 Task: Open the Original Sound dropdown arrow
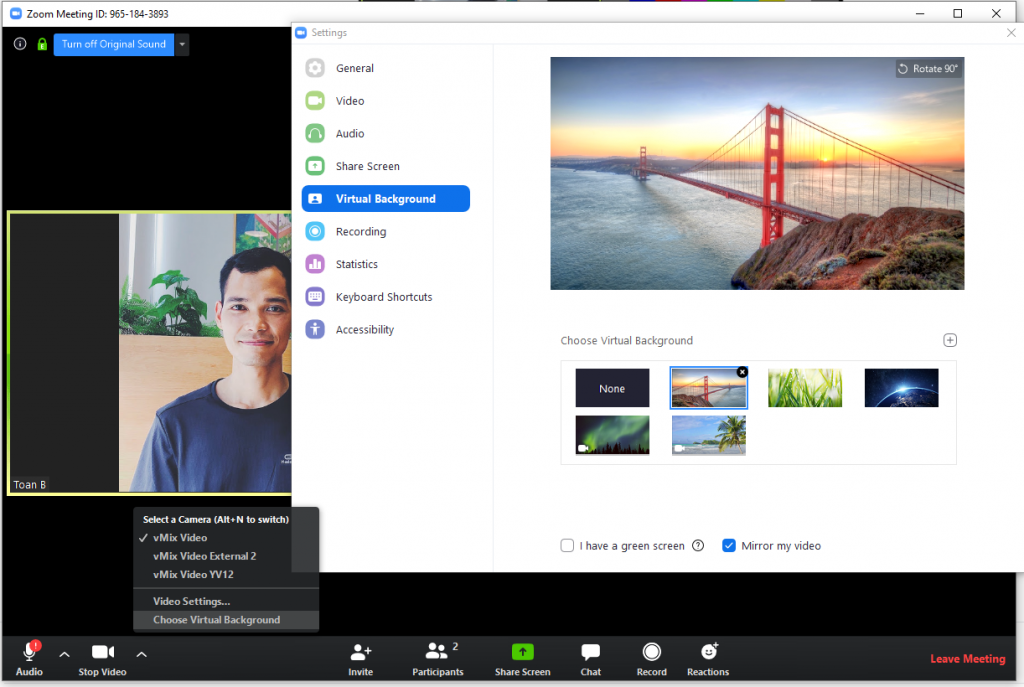click(181, 44)
